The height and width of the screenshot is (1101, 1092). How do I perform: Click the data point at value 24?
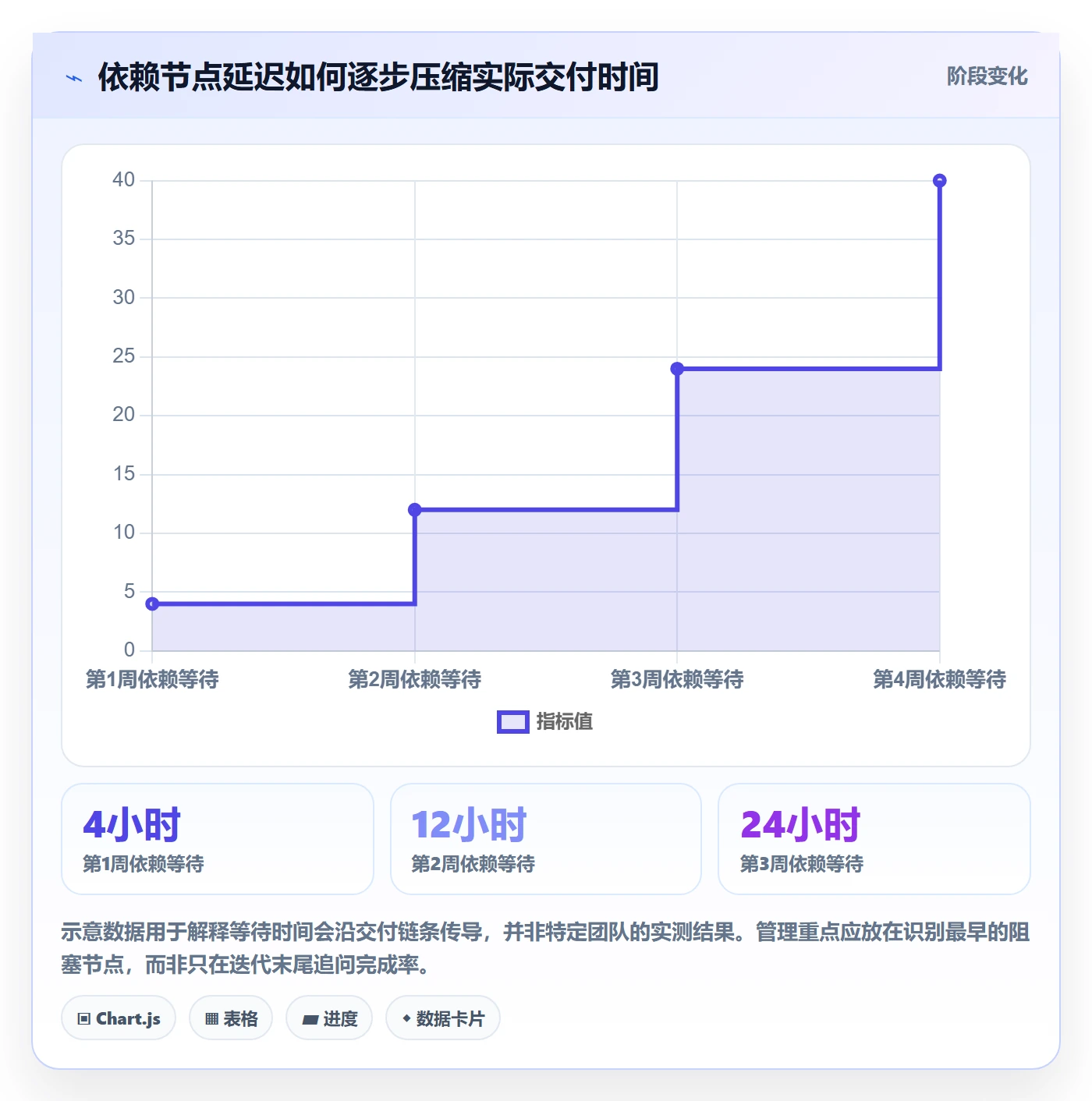point(677,369)
